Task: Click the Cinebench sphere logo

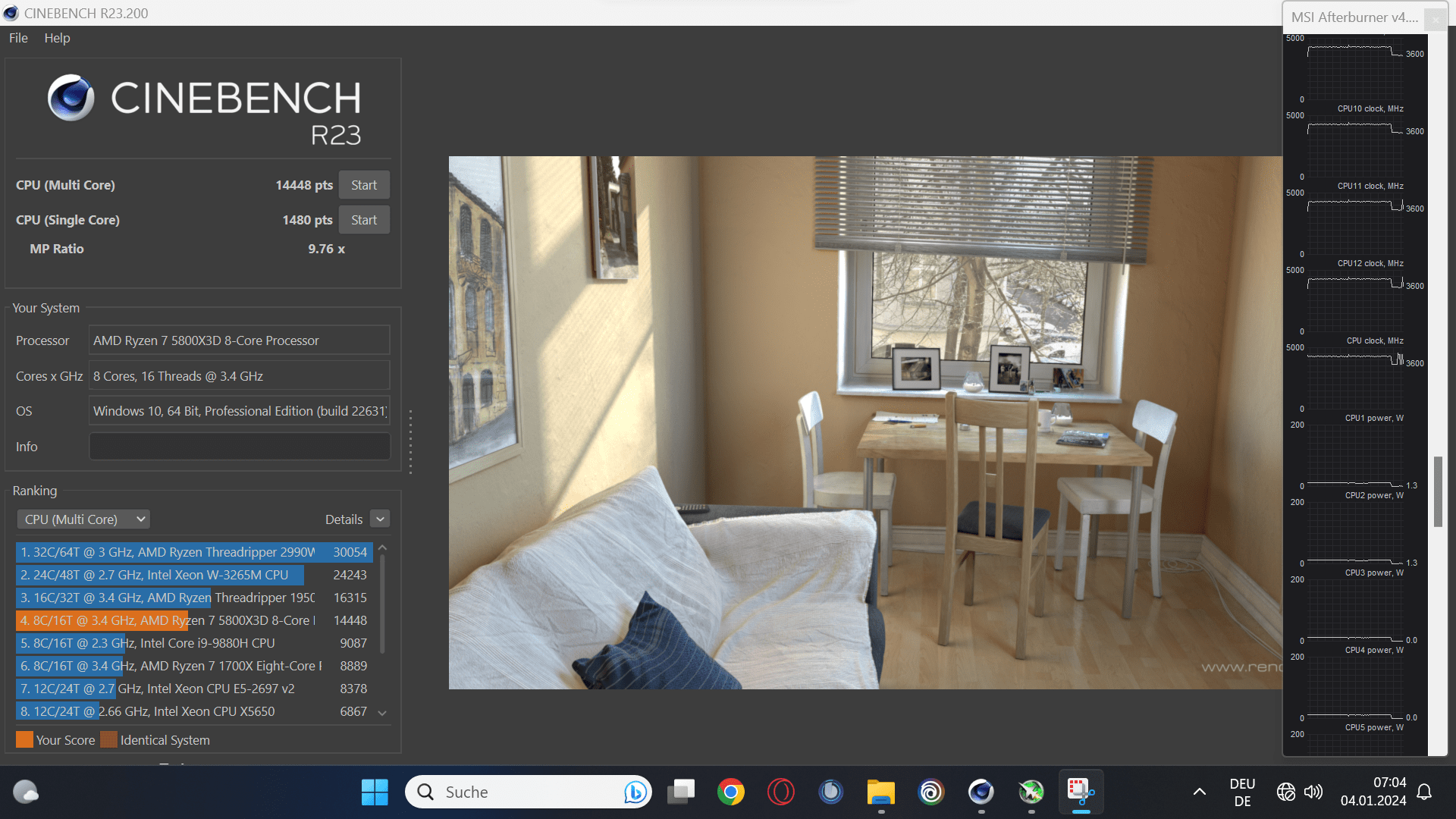Action: [x=71, y=98]
